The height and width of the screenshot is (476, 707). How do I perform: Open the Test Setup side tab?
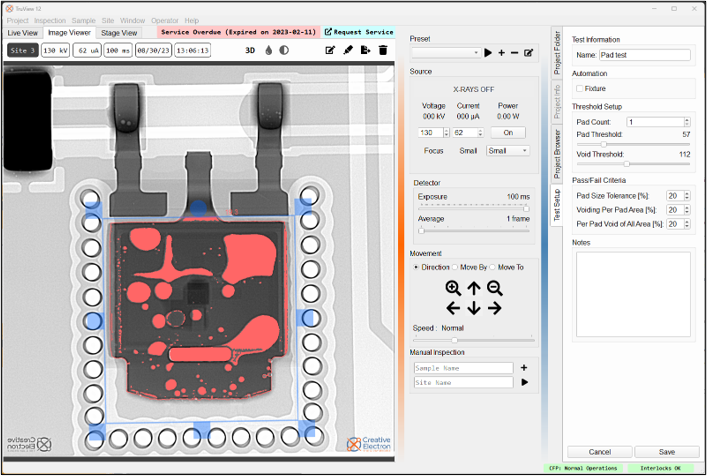557,205
